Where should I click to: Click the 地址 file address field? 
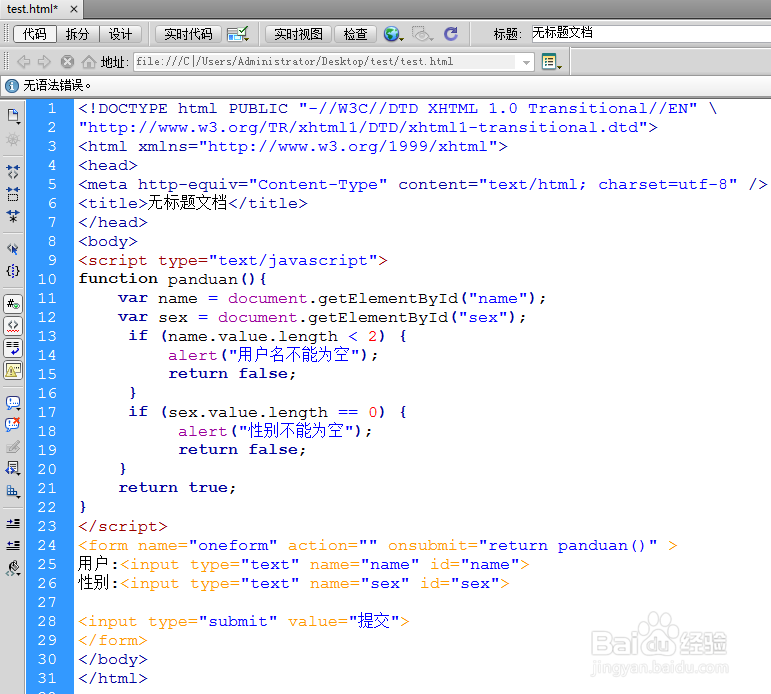[326, 61]
